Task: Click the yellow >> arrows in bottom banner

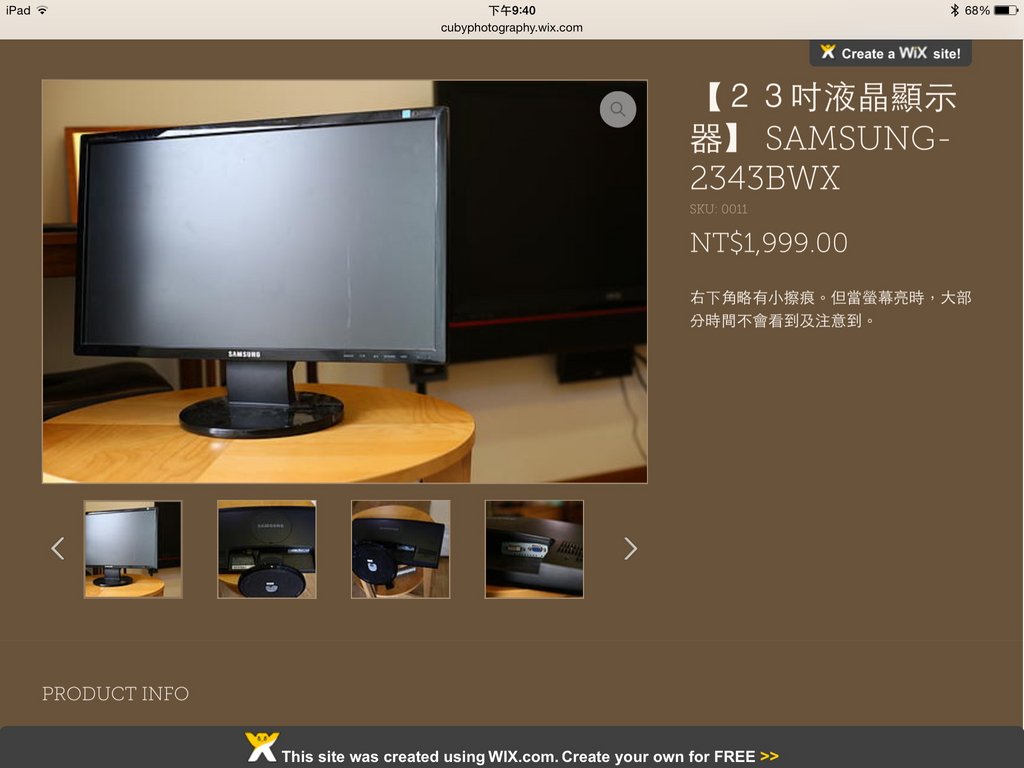Action: click(769, 757)
